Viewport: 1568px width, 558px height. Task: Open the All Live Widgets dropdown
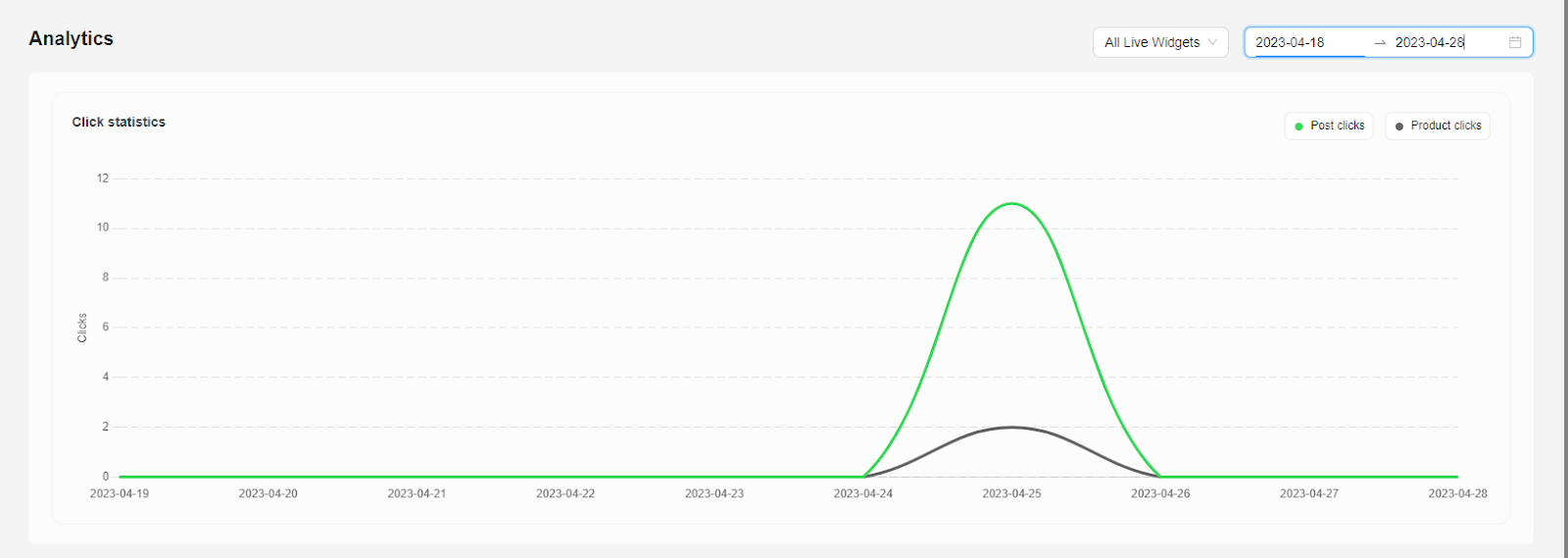click(1160, 42)
